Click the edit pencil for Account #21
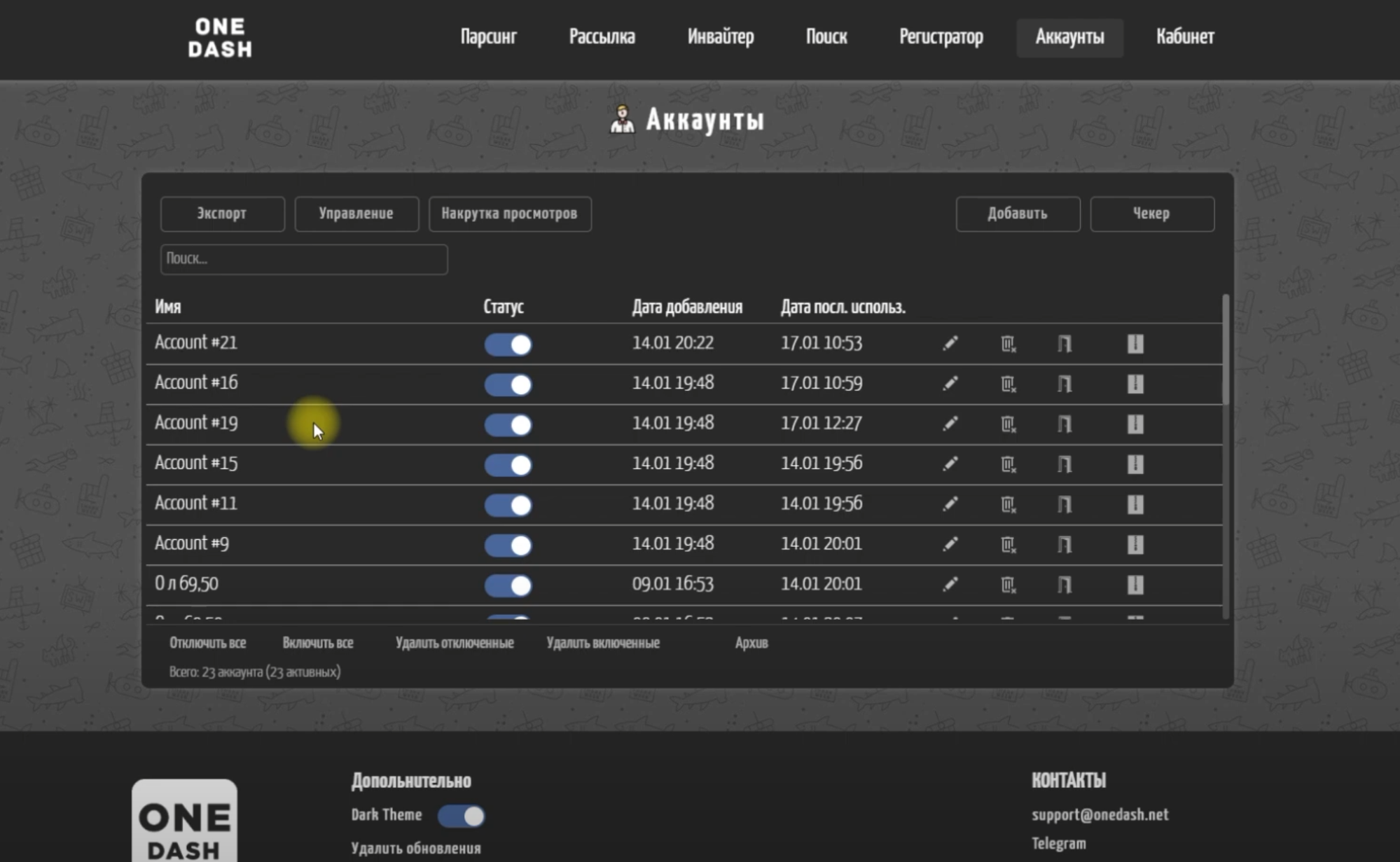Viewport: 1400px width, 862px height. click(x=950, y=343)
